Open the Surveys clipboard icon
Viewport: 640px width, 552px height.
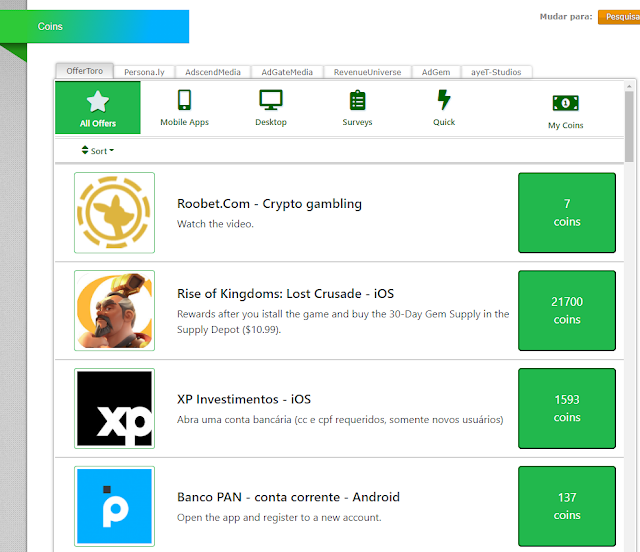pyautogui.click(x=358, y=100)
